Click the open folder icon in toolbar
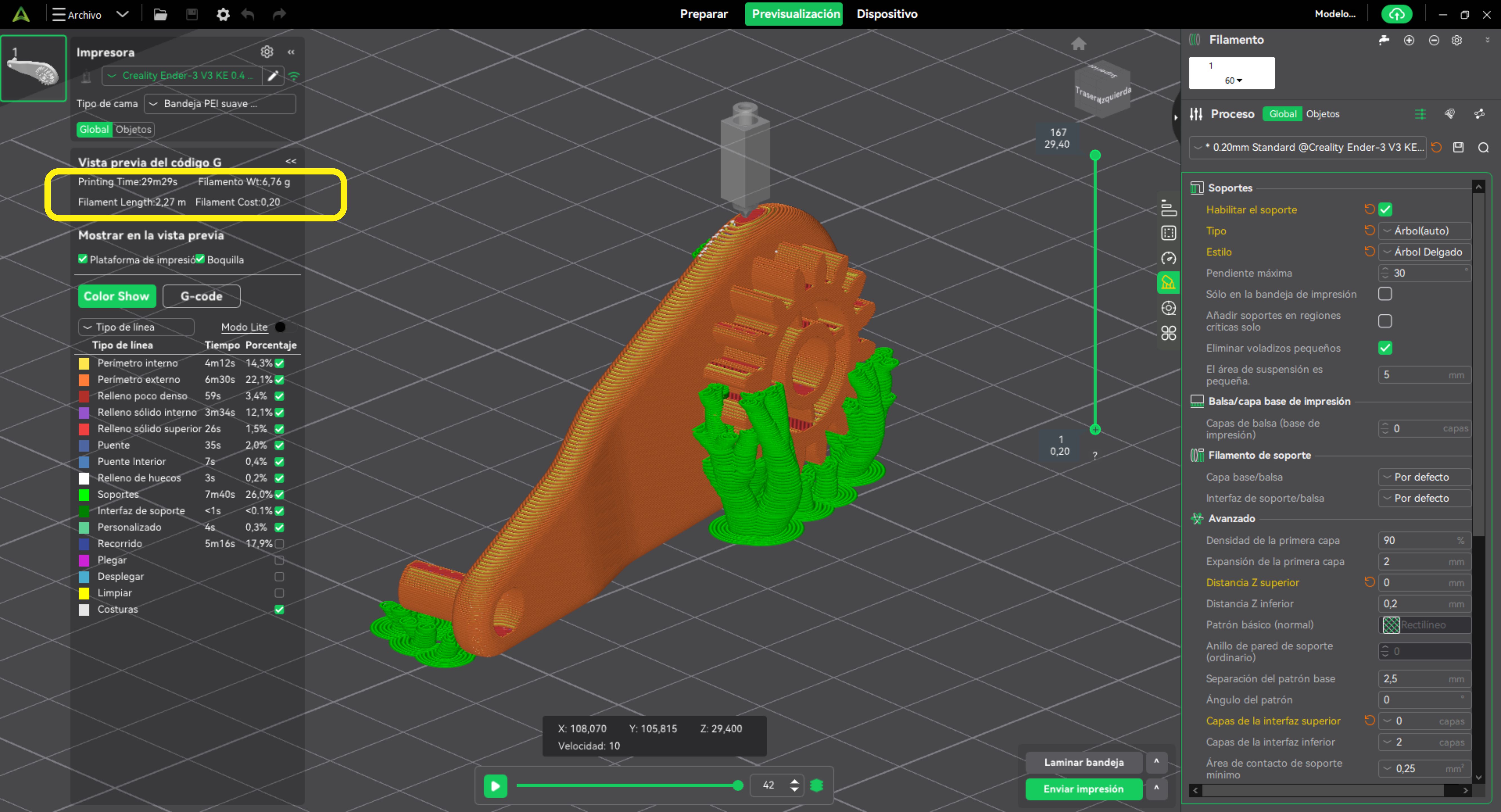The height and width of the screenshot is (812, 1501). point(160,15)
